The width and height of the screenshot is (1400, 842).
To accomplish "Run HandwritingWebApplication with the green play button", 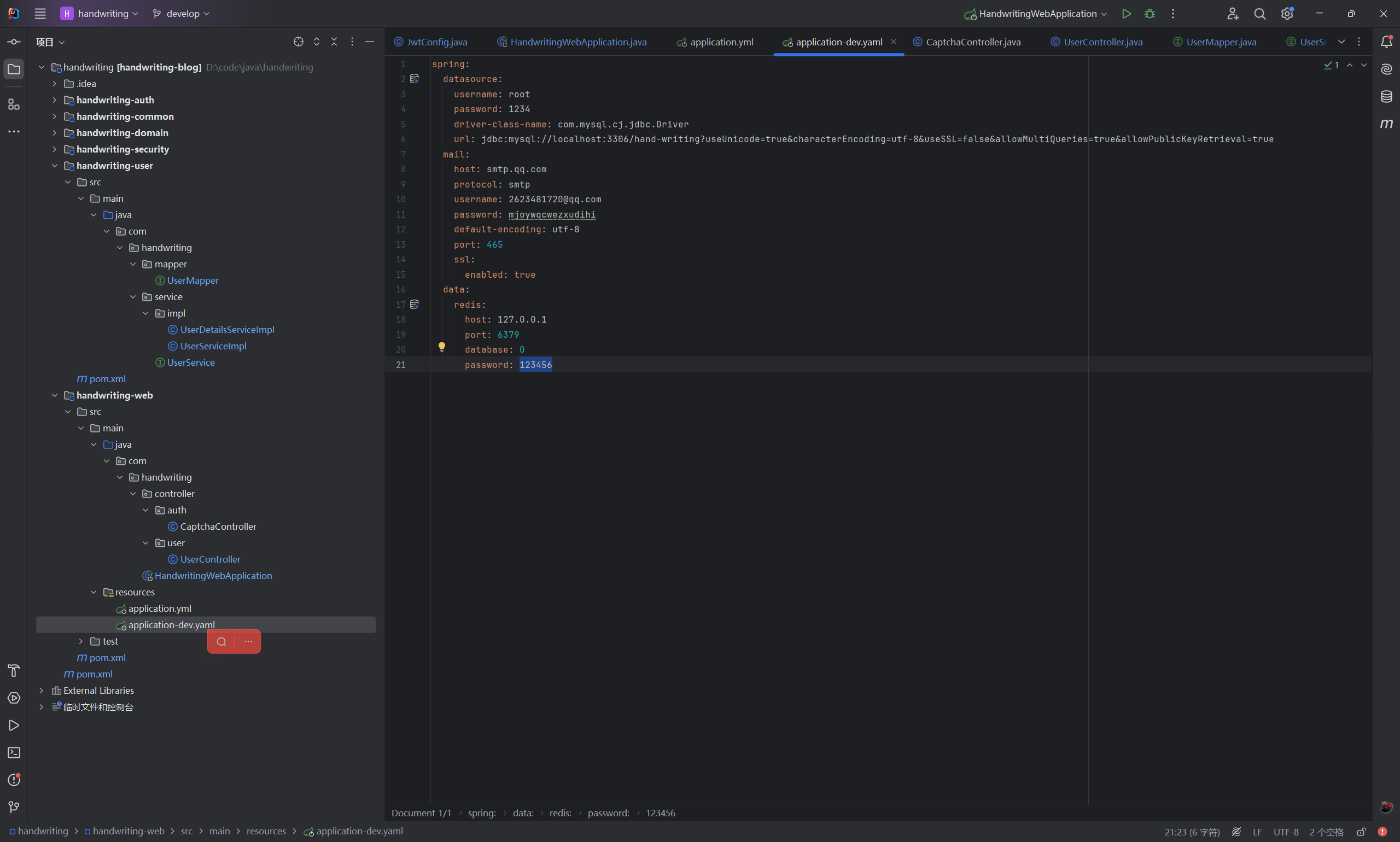I will click(x=1126, y=14).
